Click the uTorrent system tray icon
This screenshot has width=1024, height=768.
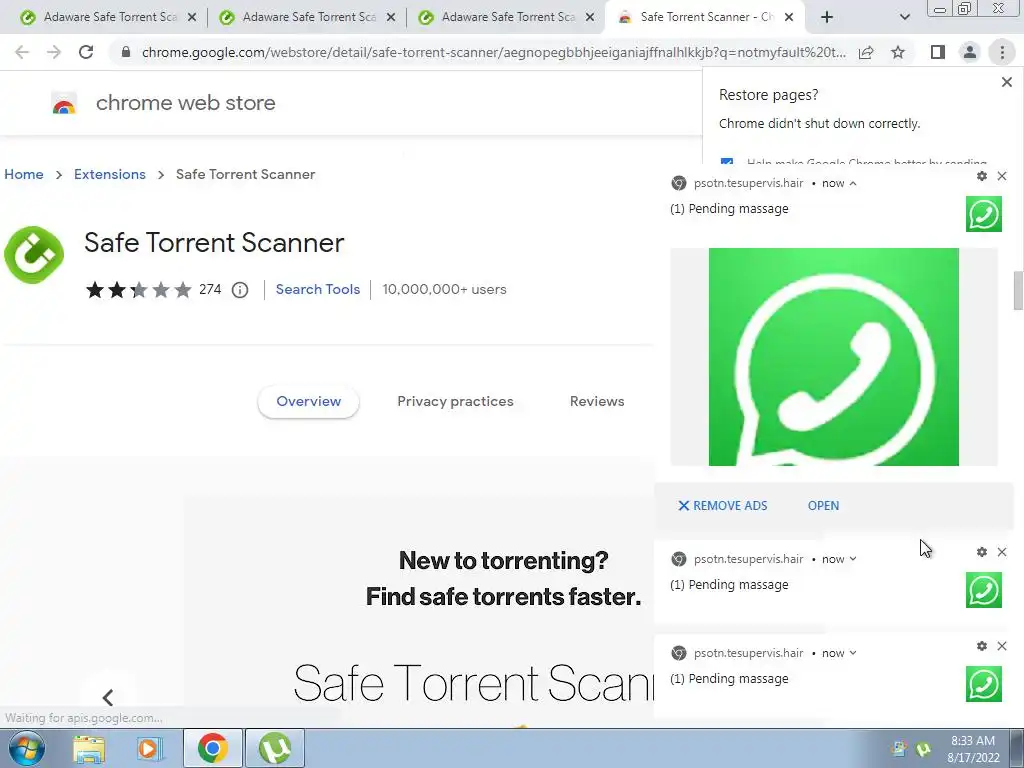[923, 748]
